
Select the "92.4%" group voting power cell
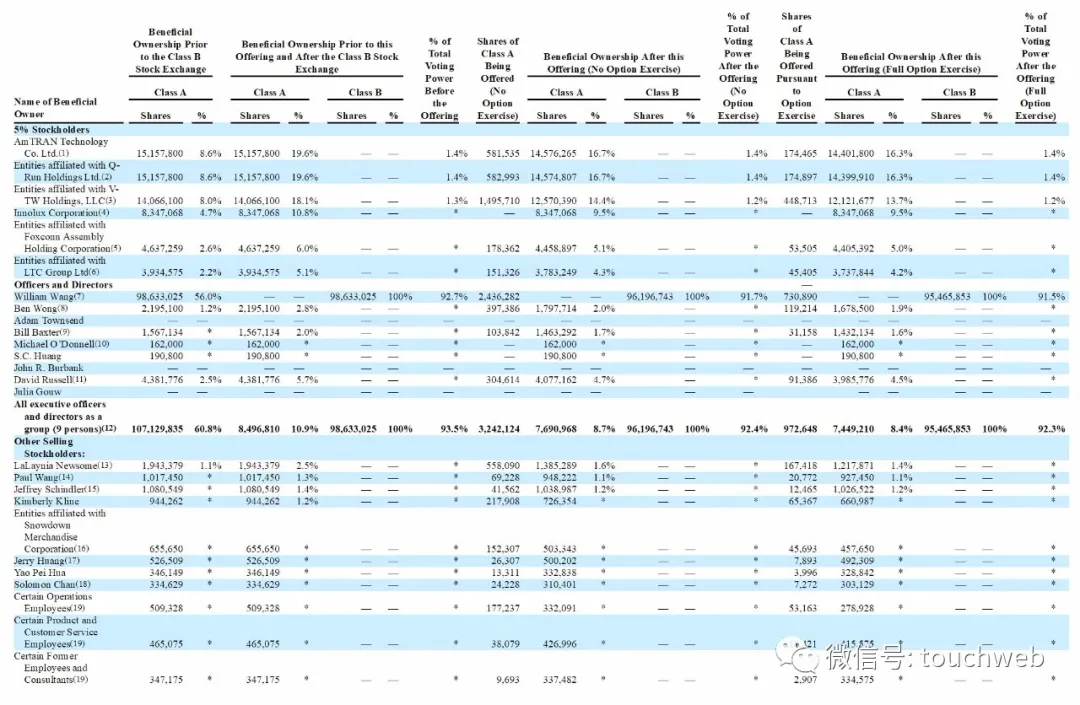[754, 429]
